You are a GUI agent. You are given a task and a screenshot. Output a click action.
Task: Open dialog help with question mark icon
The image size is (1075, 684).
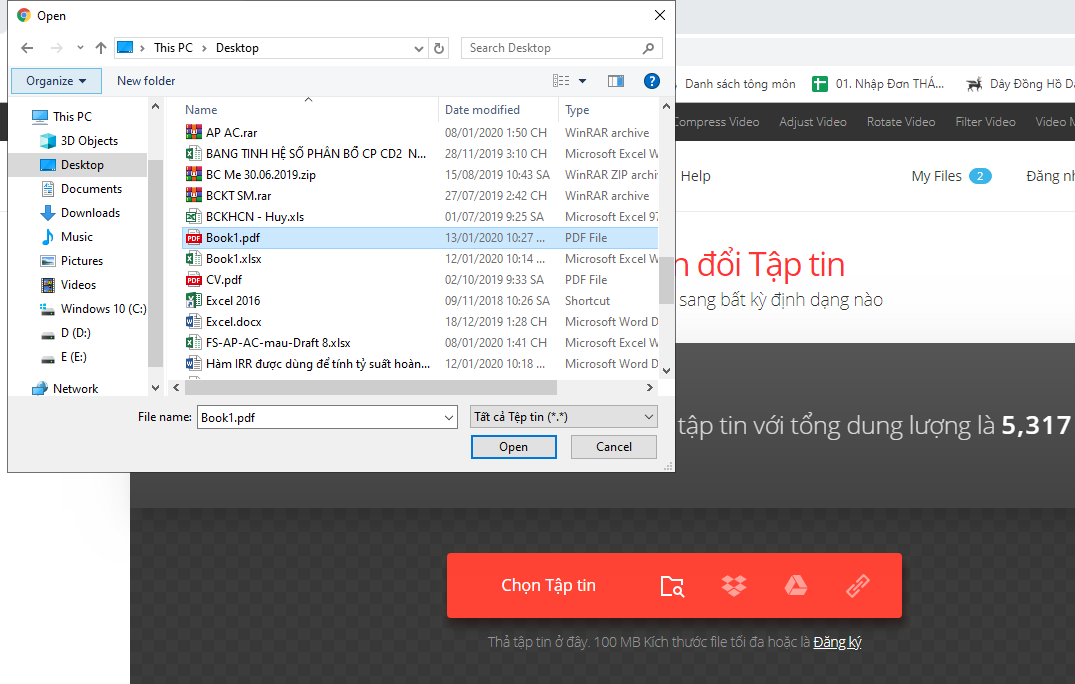[651, 81]
